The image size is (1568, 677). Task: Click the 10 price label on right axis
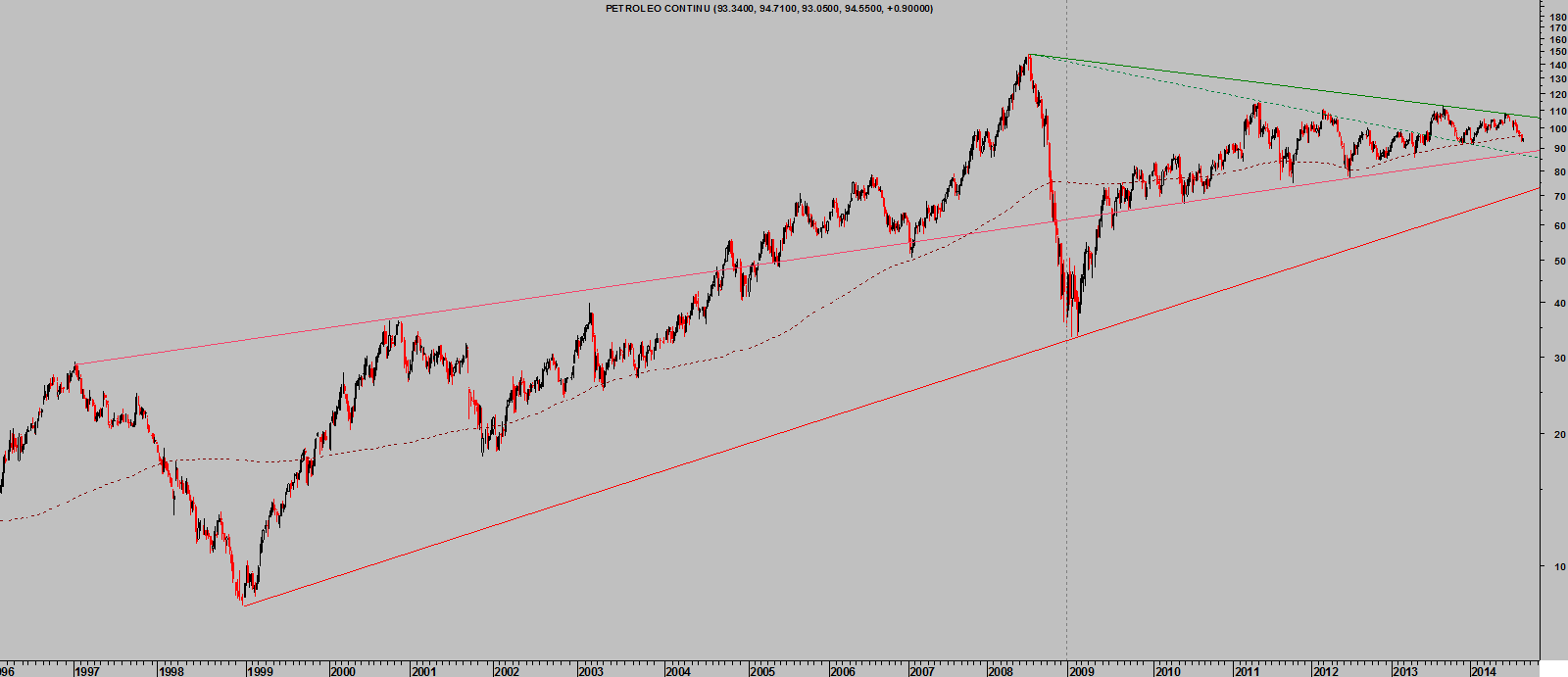point(1551,566)
